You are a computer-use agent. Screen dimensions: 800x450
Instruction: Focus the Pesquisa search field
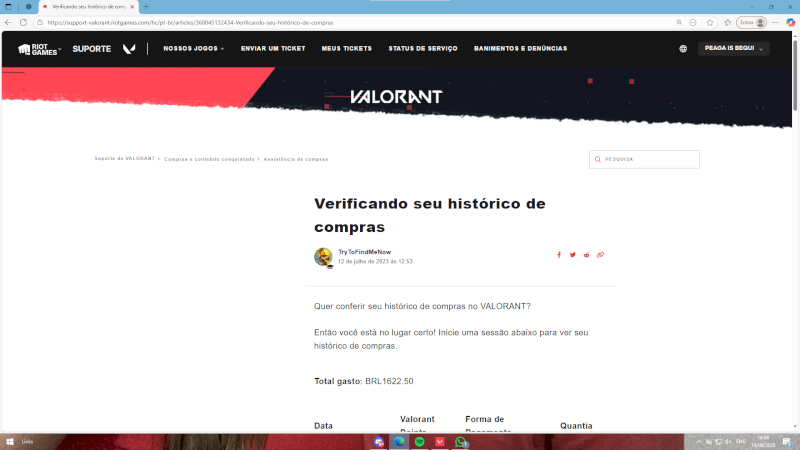coord(644,159)
